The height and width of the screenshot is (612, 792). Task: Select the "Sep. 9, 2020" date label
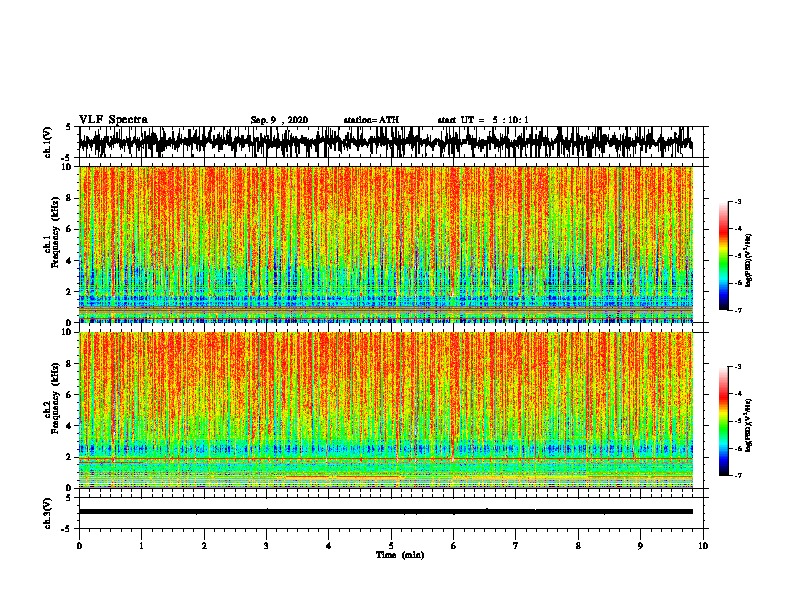[279, 120]
